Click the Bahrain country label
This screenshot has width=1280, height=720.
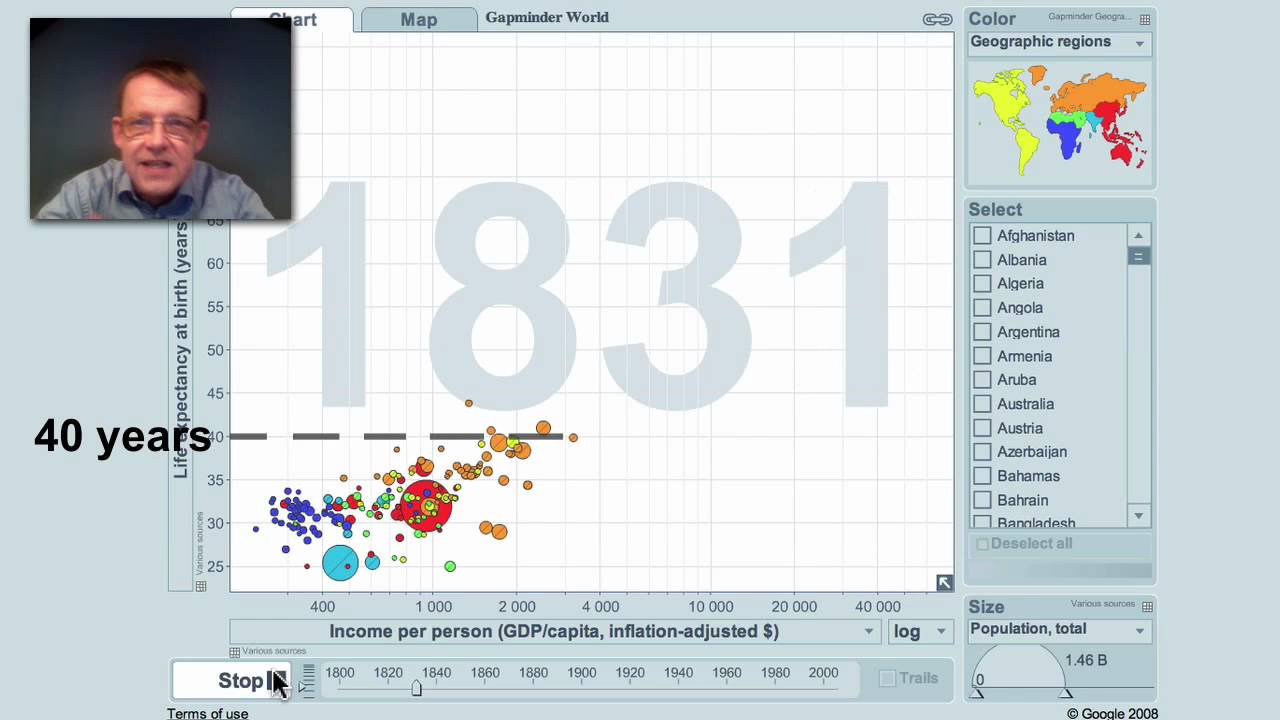coord(1023,500)
